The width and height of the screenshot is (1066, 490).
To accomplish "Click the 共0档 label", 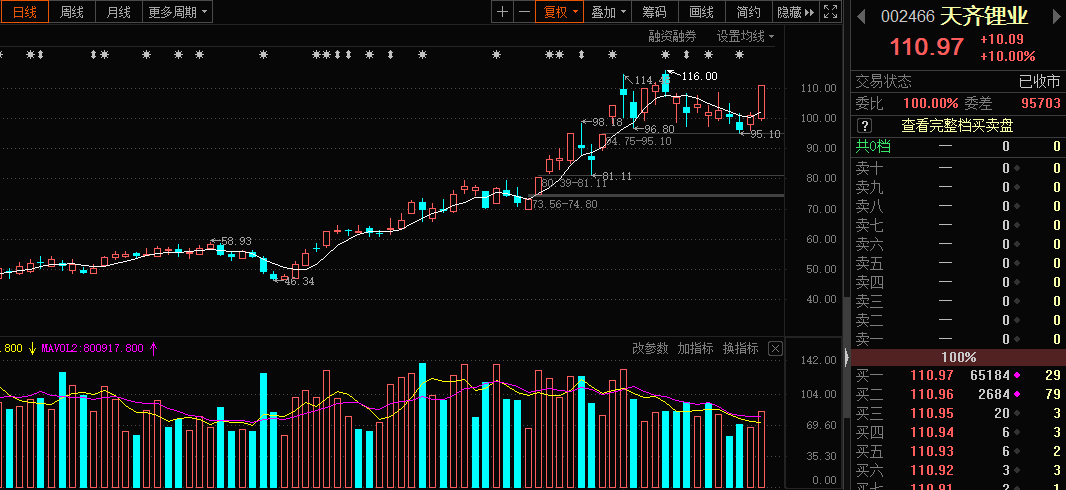I will pyautogui.click(x=873, y=146).
